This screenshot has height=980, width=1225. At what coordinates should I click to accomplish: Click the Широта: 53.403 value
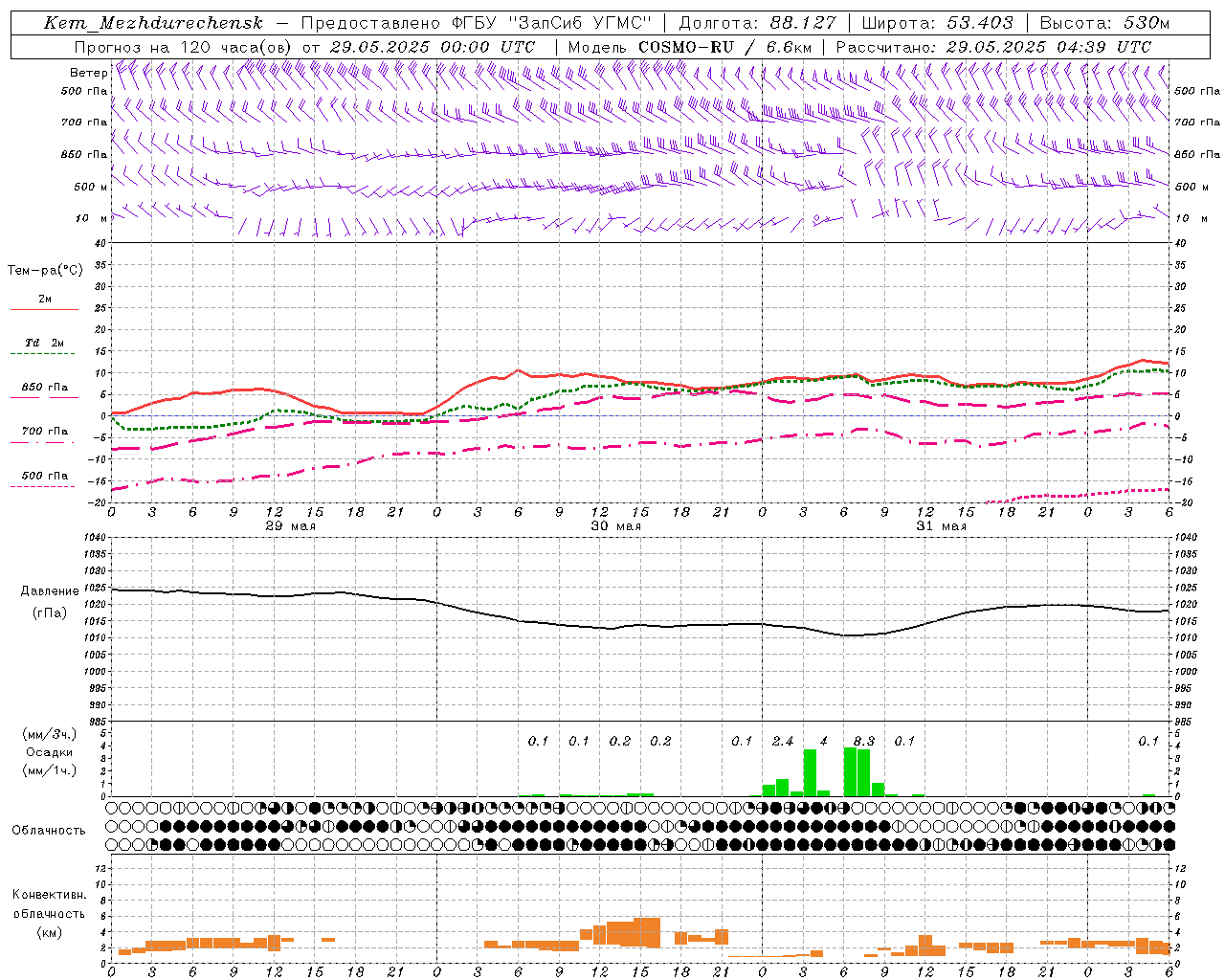point(937,23)
